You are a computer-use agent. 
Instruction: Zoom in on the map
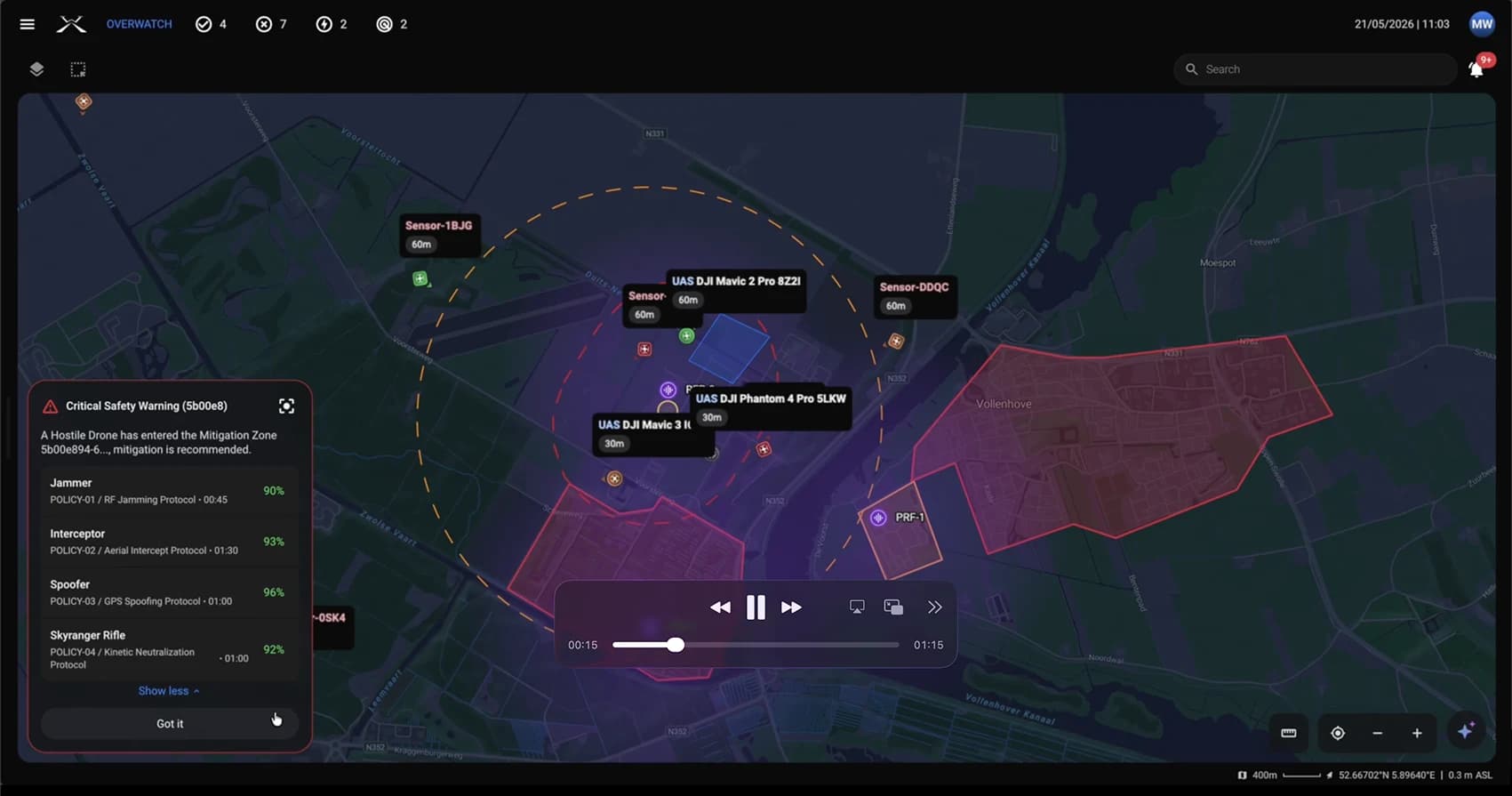coord(1417,733)
